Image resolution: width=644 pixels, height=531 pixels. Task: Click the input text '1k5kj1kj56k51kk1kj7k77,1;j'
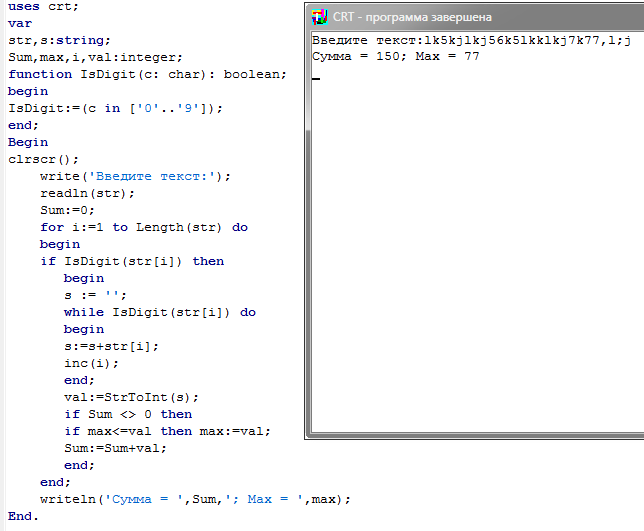(x=527, y=41)
